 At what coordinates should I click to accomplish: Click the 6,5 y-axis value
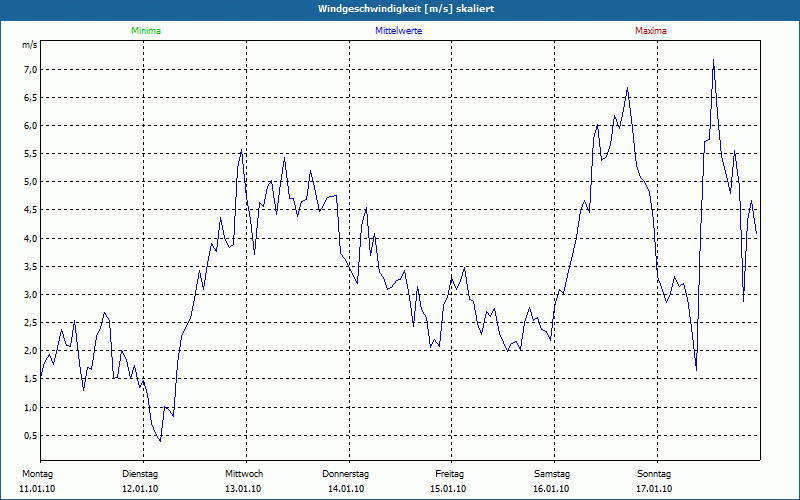[30, 97]
